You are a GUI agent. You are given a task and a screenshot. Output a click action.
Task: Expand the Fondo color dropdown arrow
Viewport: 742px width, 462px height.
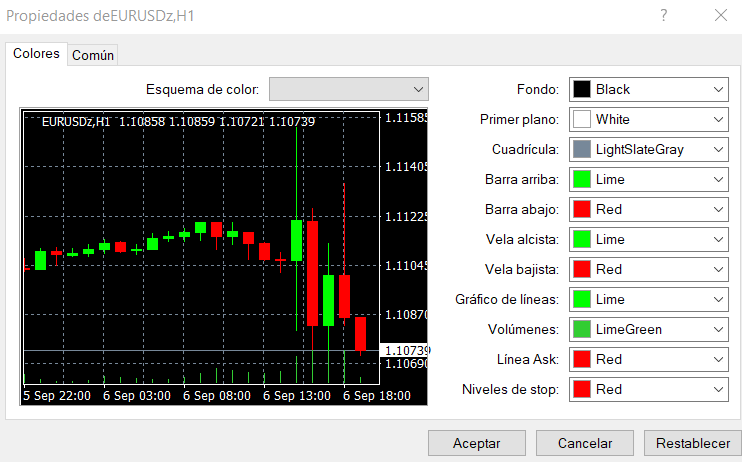(718, 89)
